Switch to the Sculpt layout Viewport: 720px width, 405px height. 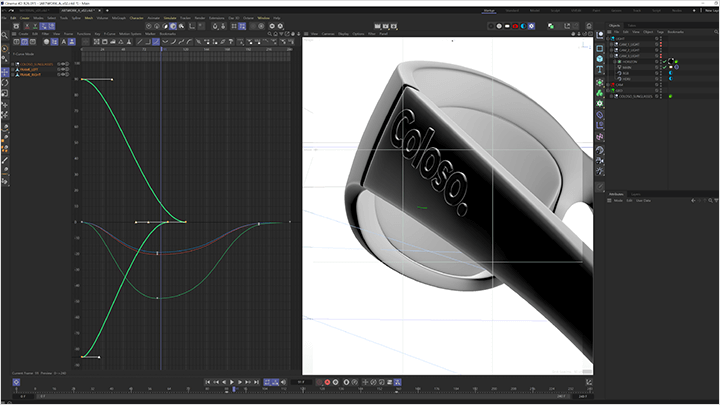555,11
